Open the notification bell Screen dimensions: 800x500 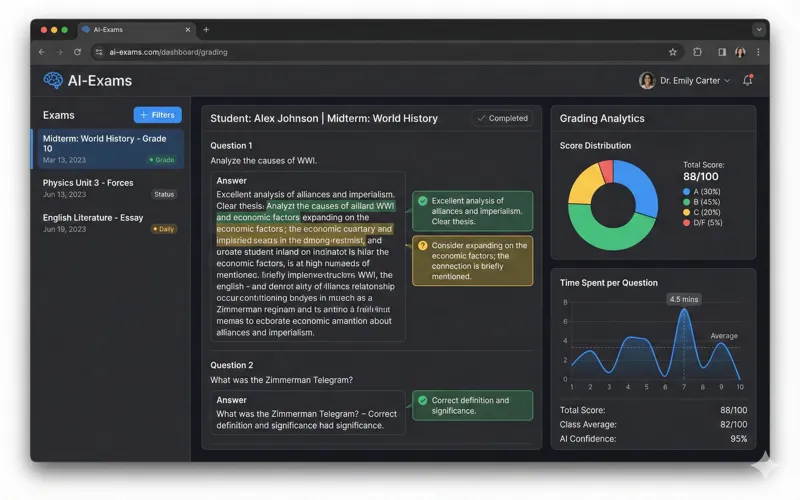coord(747,80)
